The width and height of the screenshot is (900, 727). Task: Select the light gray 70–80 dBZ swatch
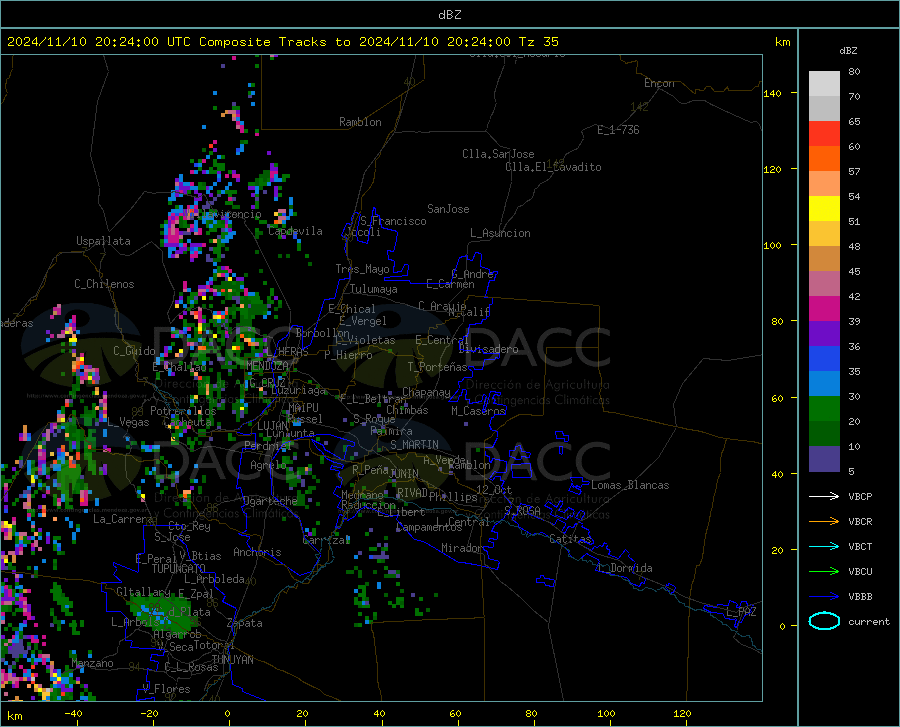click(824, 84)
